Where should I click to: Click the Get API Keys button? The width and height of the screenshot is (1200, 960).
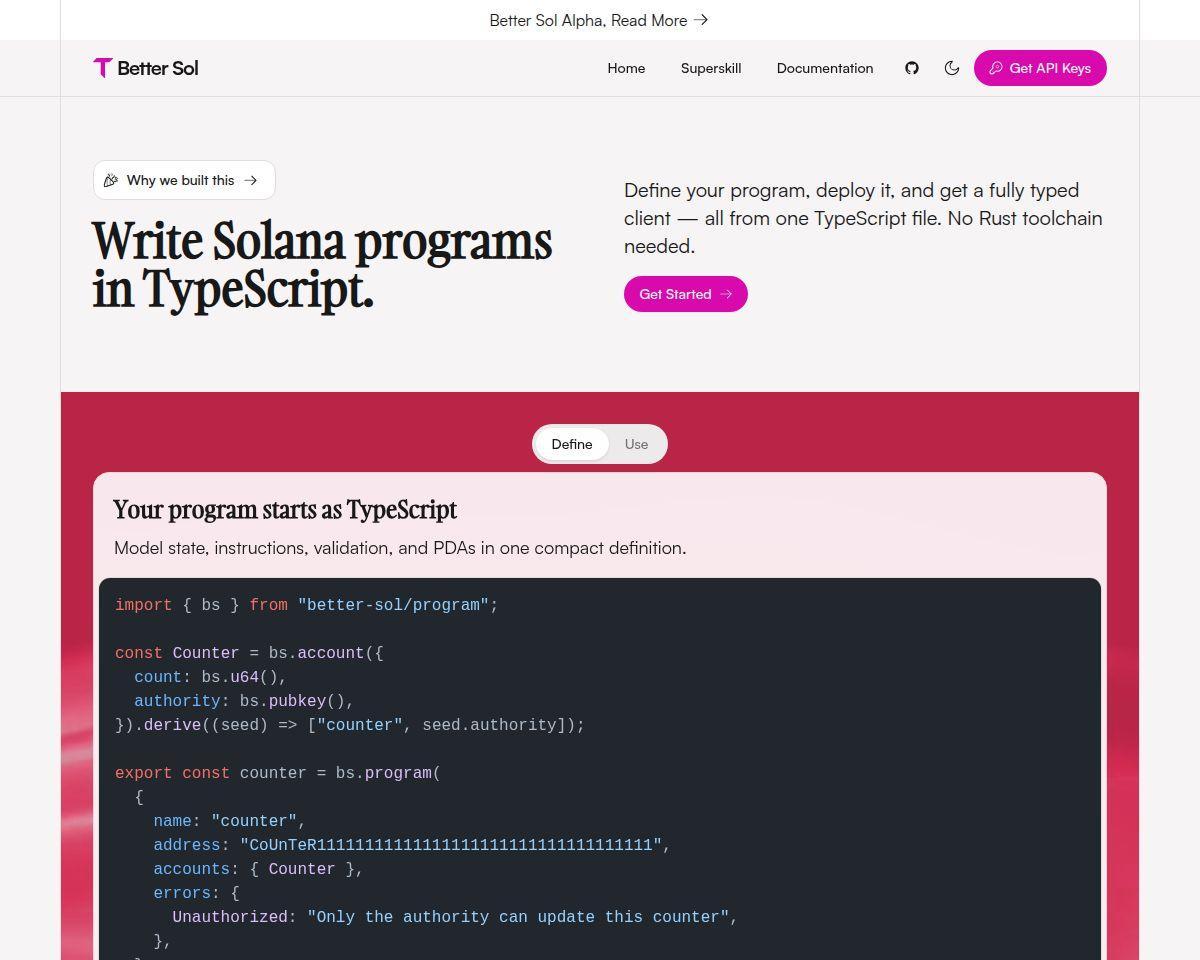(x=1040, y=68)
